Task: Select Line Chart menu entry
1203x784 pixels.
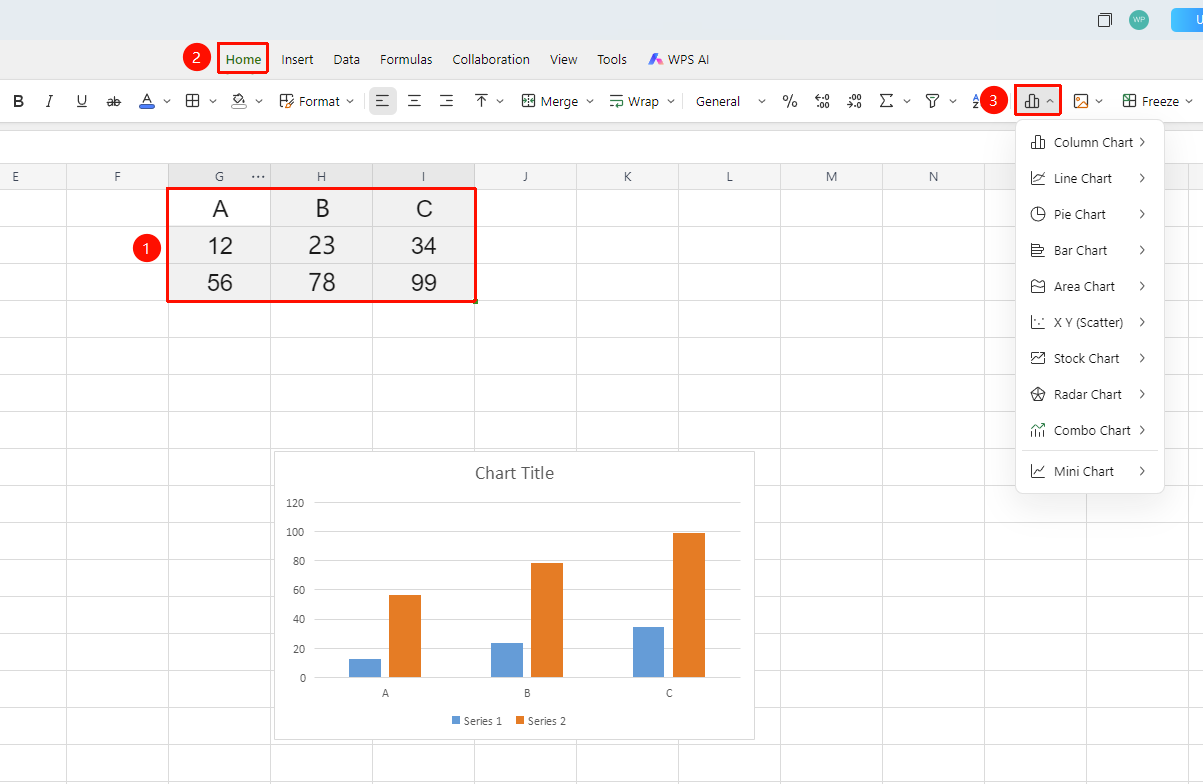Action: (x=1089, y=178)
